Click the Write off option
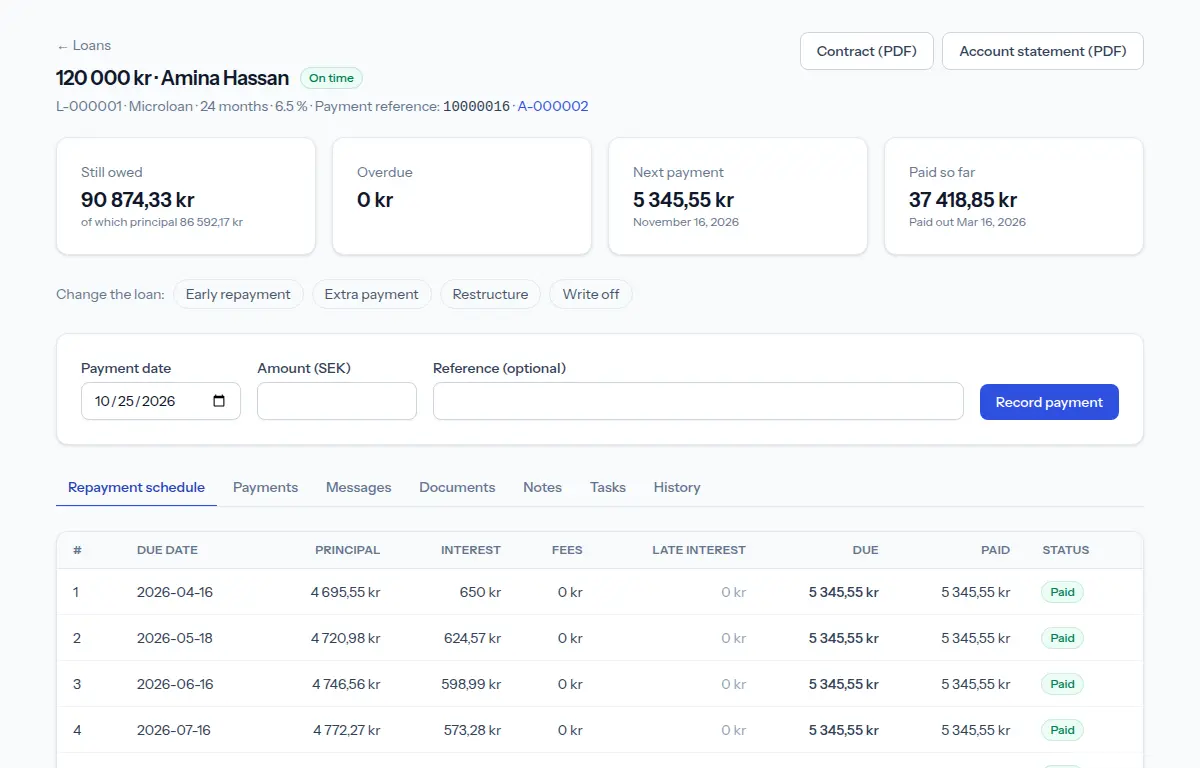The height and width of the screenshot is (768, 1200). pyautogui.click(x=591, y=294)
